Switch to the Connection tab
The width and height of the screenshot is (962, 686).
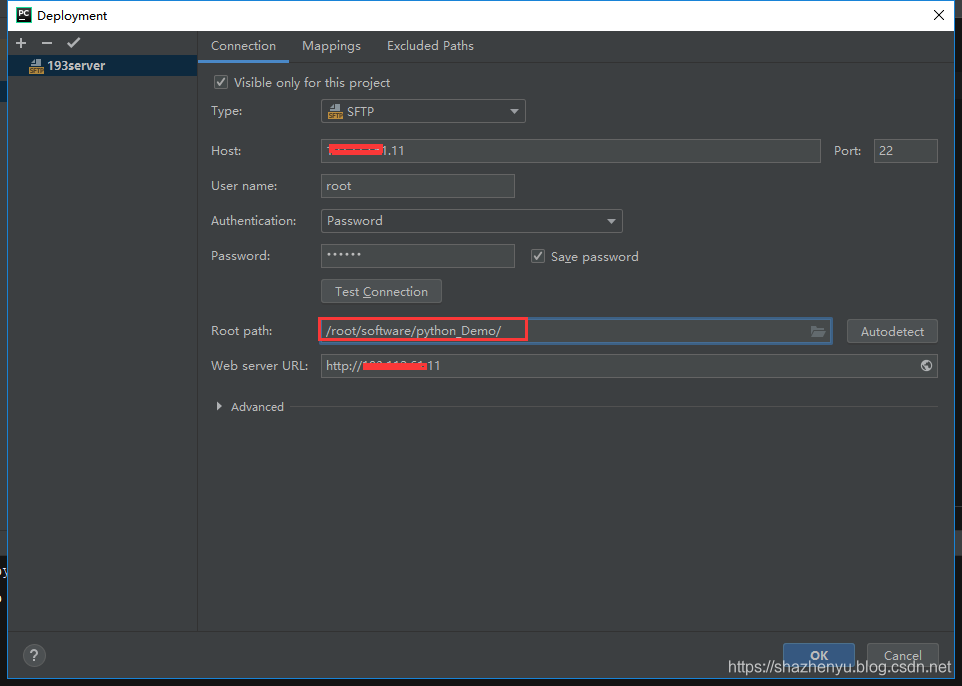click(x=243, y=46)
